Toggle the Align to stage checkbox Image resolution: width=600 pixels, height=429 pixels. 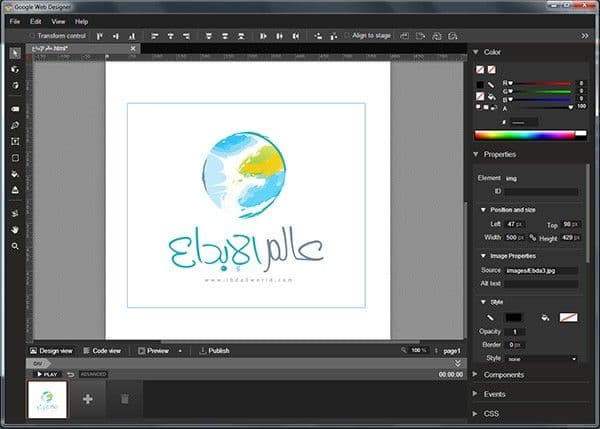point(346,35)
